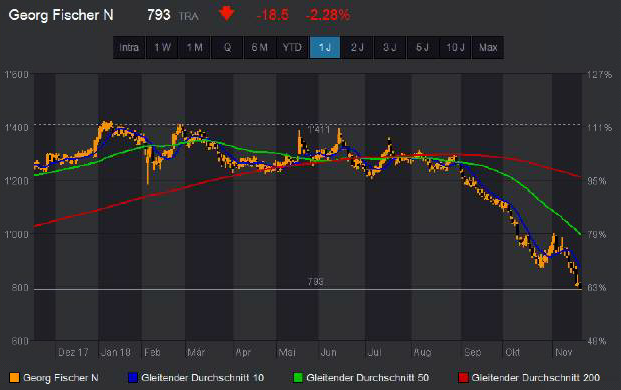Click the Sep axis label

pyautogui.click(x=472, y=352)
